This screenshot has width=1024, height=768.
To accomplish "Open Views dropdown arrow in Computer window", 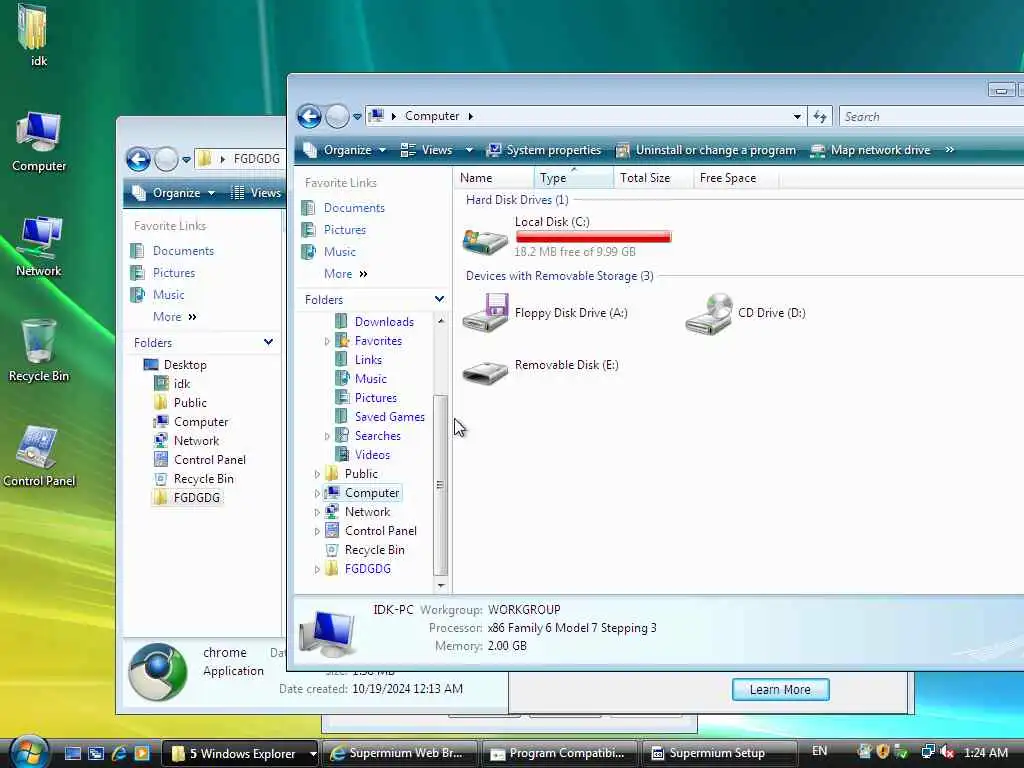I will click(469, 150).
